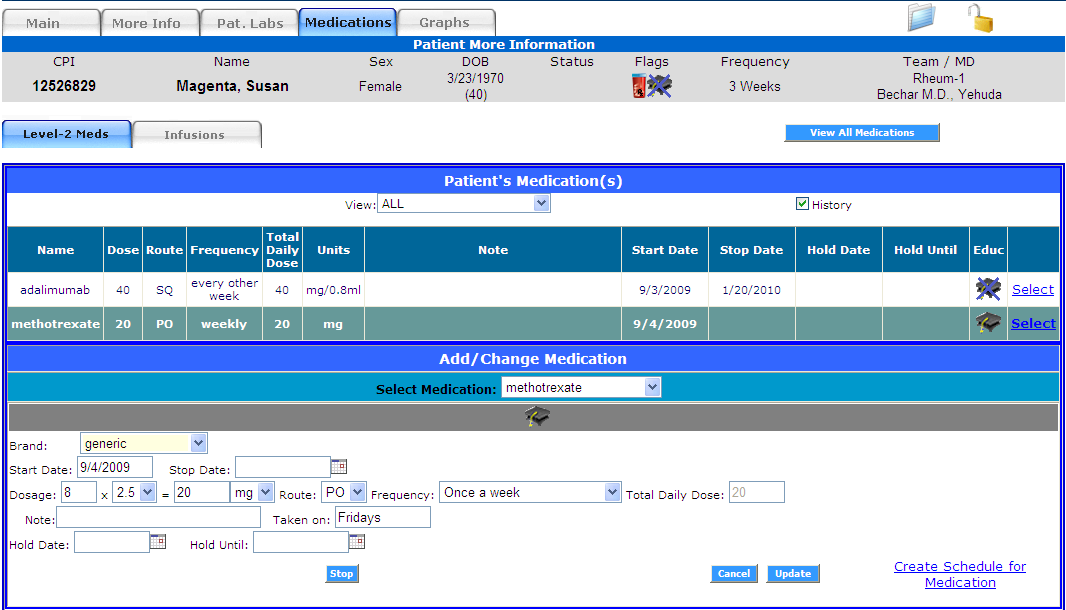Viewport: 1066px width, 610px height.
Task: Open the folder icon at top right
Action: point(922,17)
